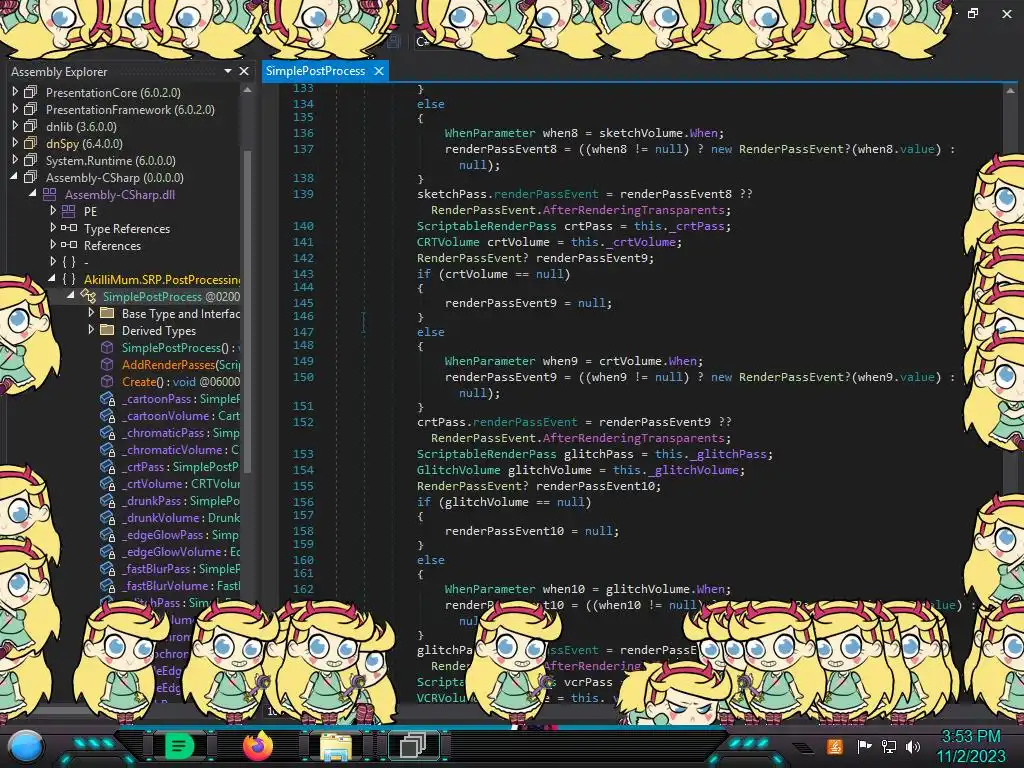Select the _chromaticVolume field in tree
1024x768 pixels.
[x=180, y=450]
